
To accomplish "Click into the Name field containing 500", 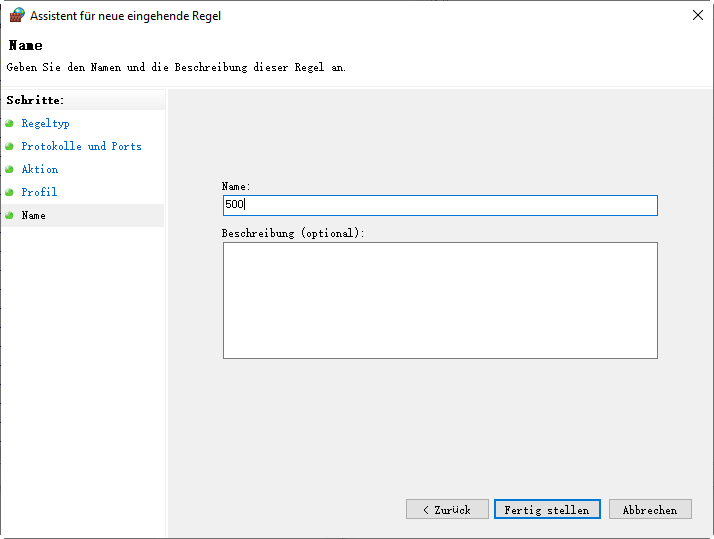I will point(440,205).
